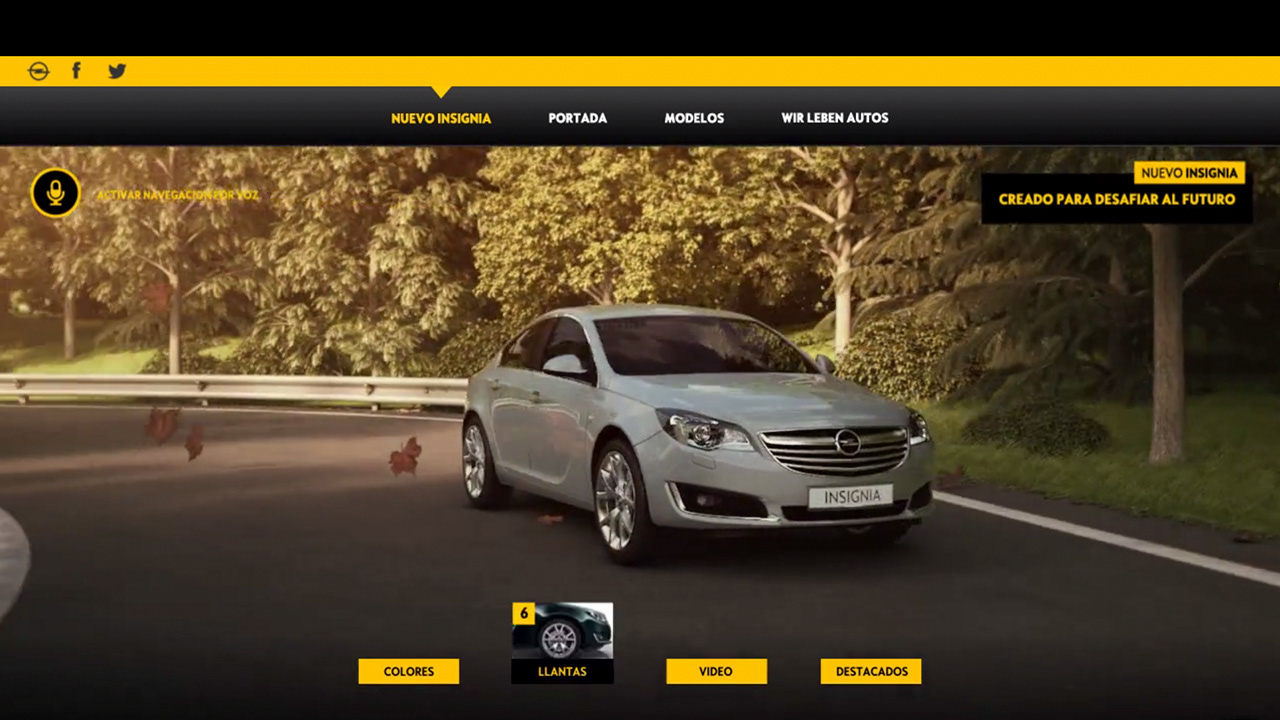This screenshot has height=720, width=1280.
Task: Open the Twitter bird icon
Action: tap(117, 71)
